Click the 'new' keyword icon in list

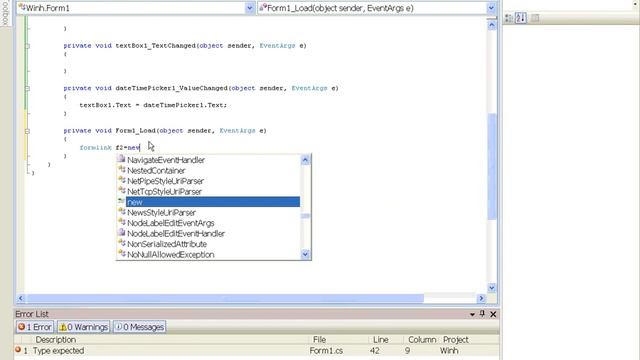tap(121, 201)
